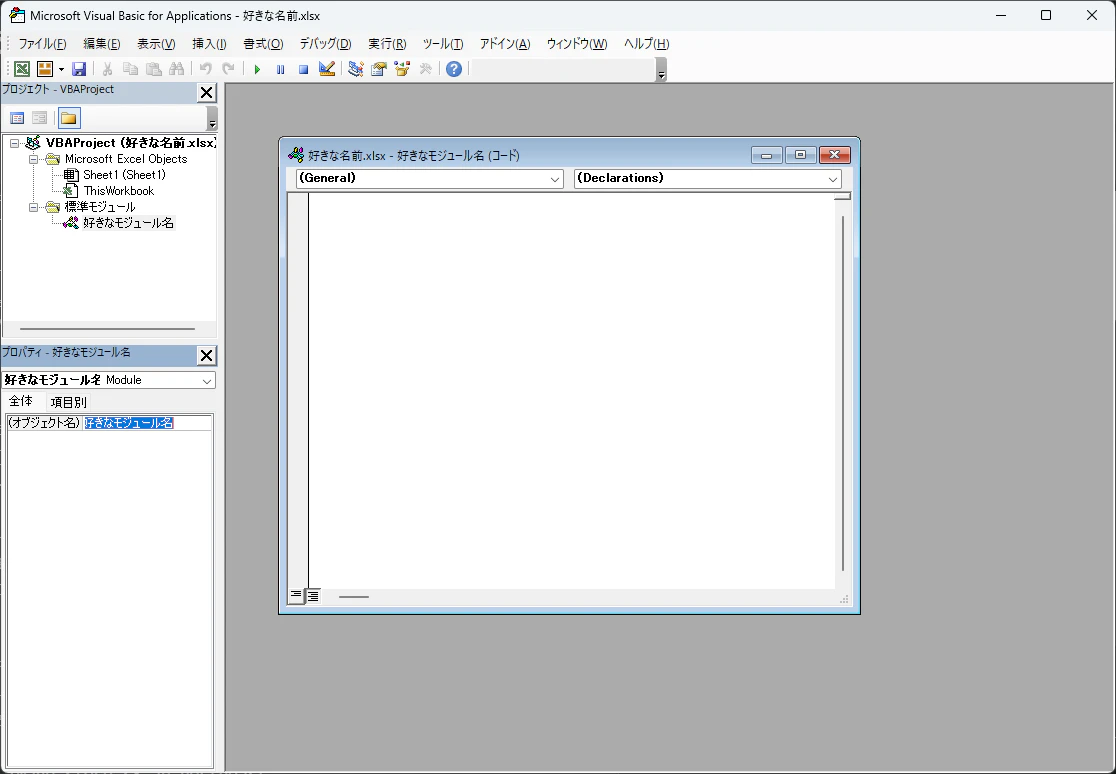1116x774 pixels.
Task: Open アドイン(A) menu
Action: pyautogui.click(x=505, y=43)
